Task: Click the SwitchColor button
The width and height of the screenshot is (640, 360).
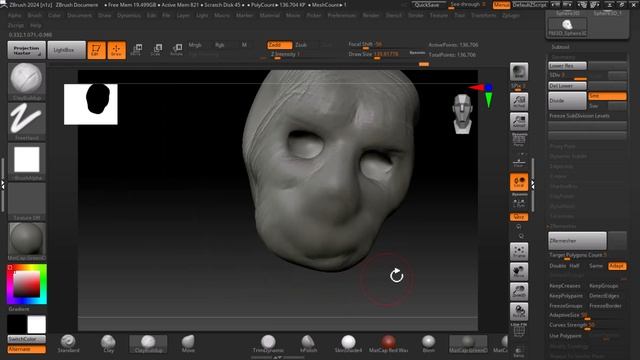Action: (27, 339)
